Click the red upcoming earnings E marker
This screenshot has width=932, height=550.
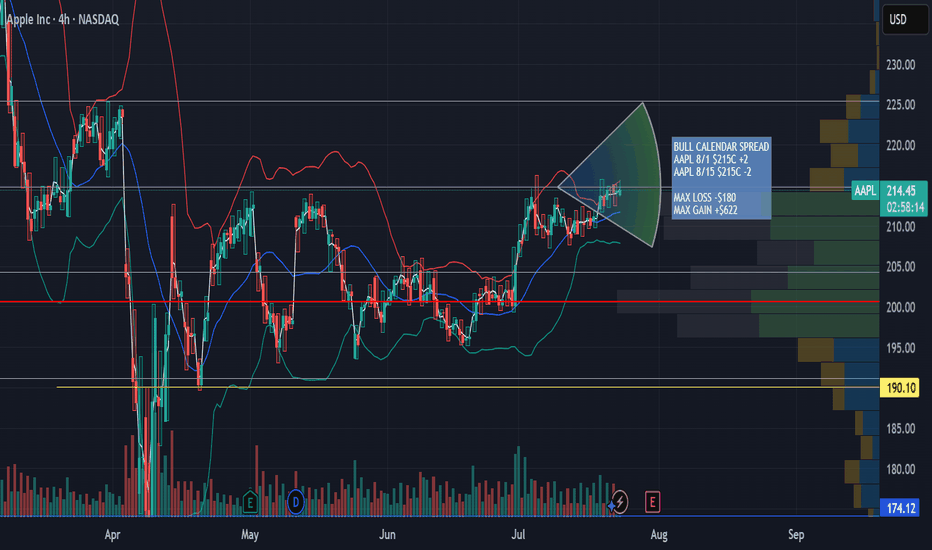pos(652,502)
